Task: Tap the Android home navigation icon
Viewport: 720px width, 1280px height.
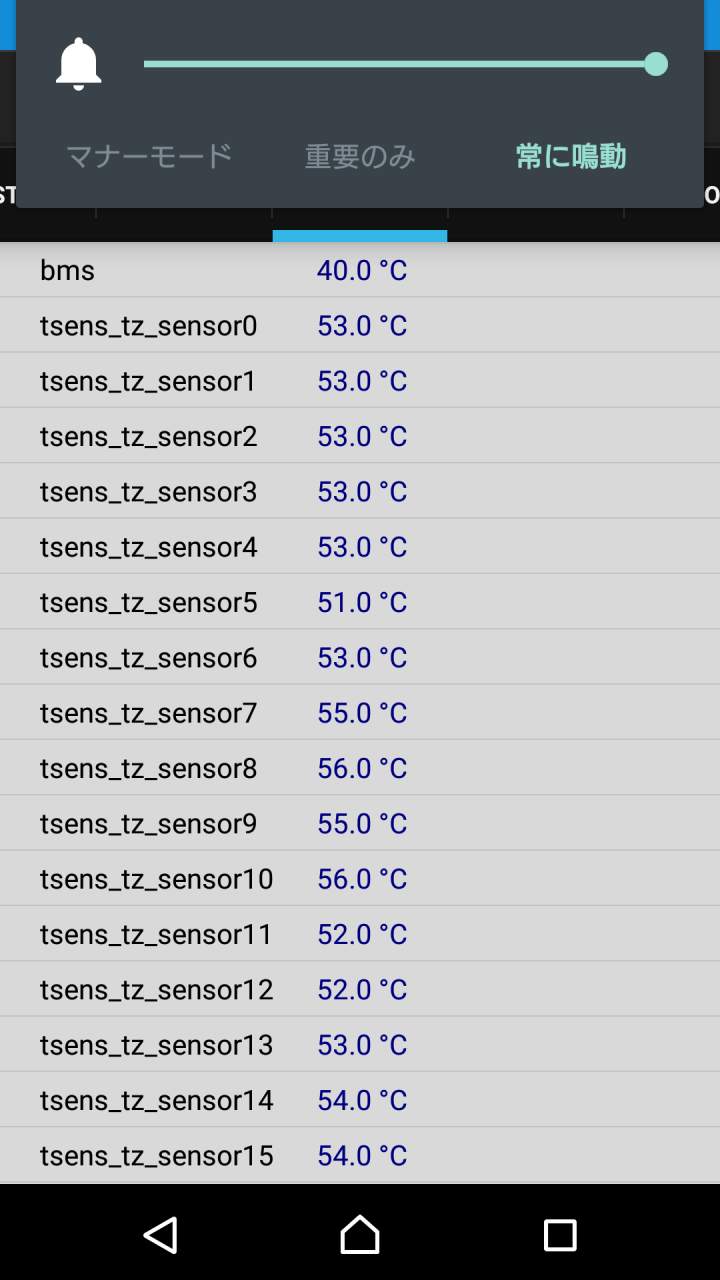Action: pos(360,1235)
